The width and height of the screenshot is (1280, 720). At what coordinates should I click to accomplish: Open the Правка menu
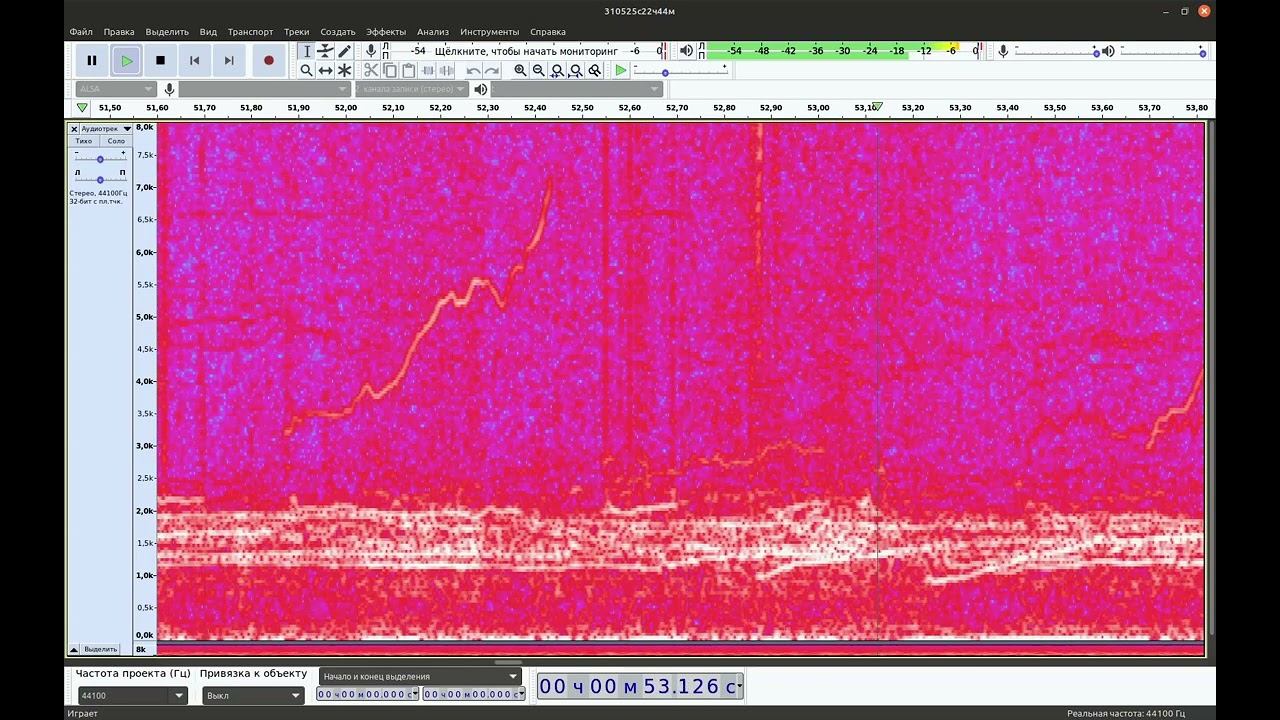pos(119,32)
